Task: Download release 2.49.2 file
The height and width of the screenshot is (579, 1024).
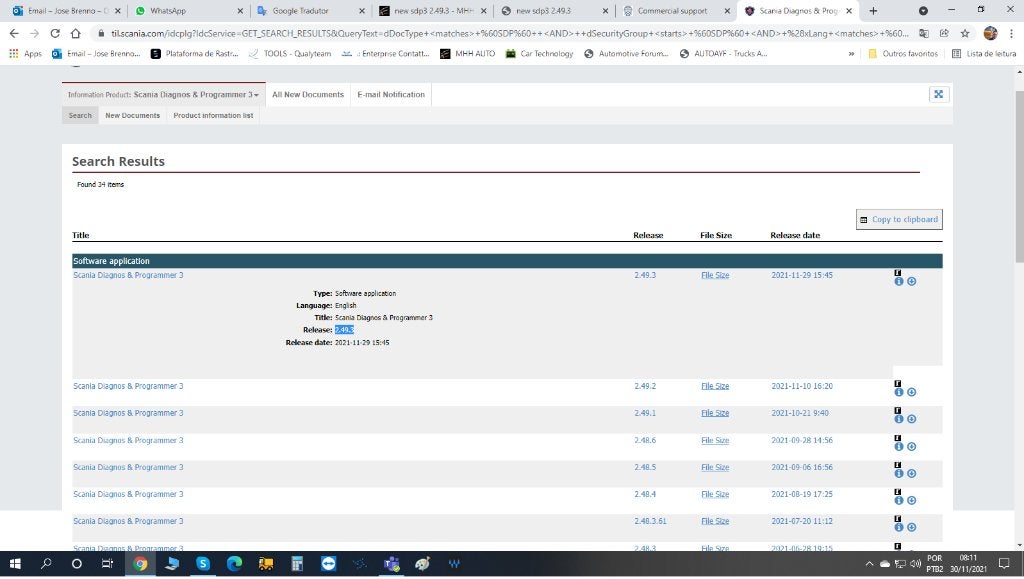Action: [x=912, y=392]
